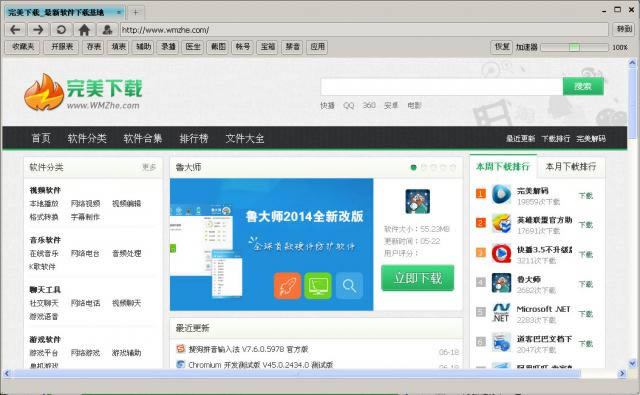Click the Microsoft .NET icon in ranking
The image size is (640, 395).
501,313
